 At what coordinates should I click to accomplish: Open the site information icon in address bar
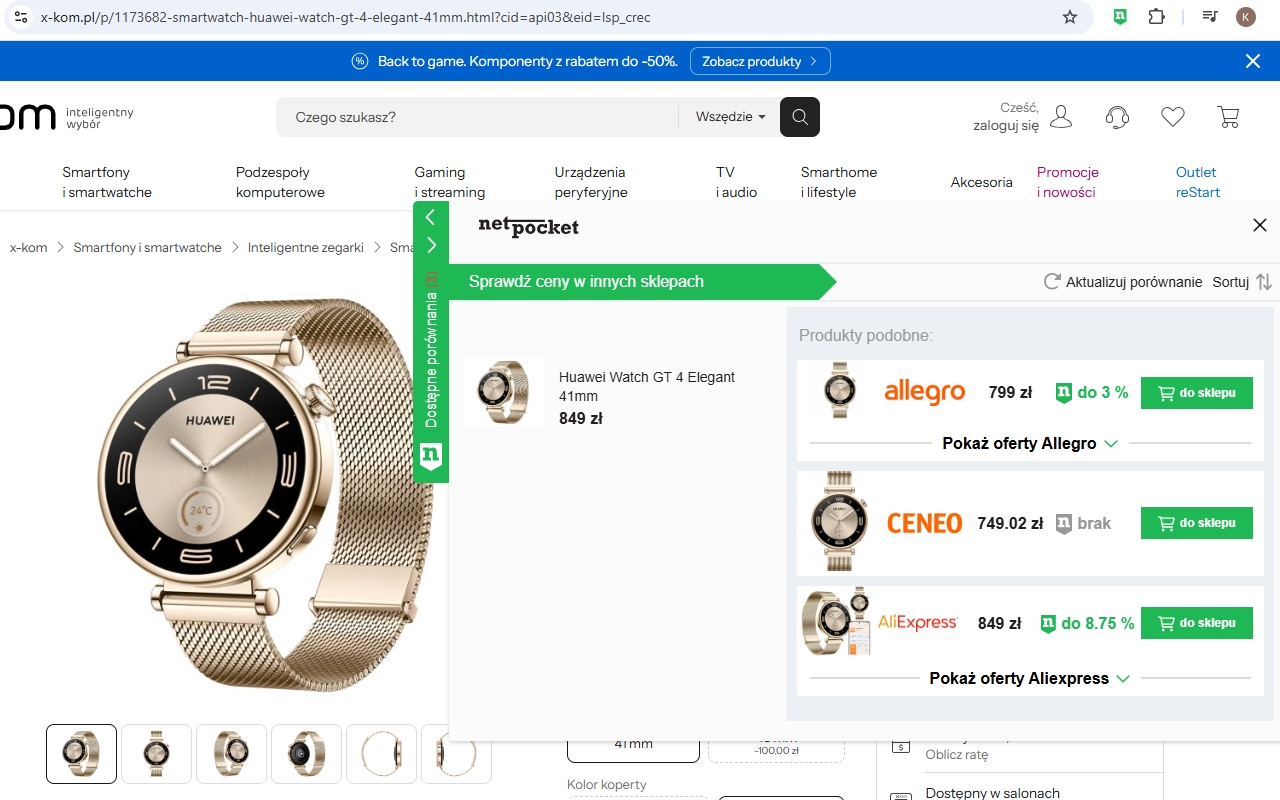point(20,17)
